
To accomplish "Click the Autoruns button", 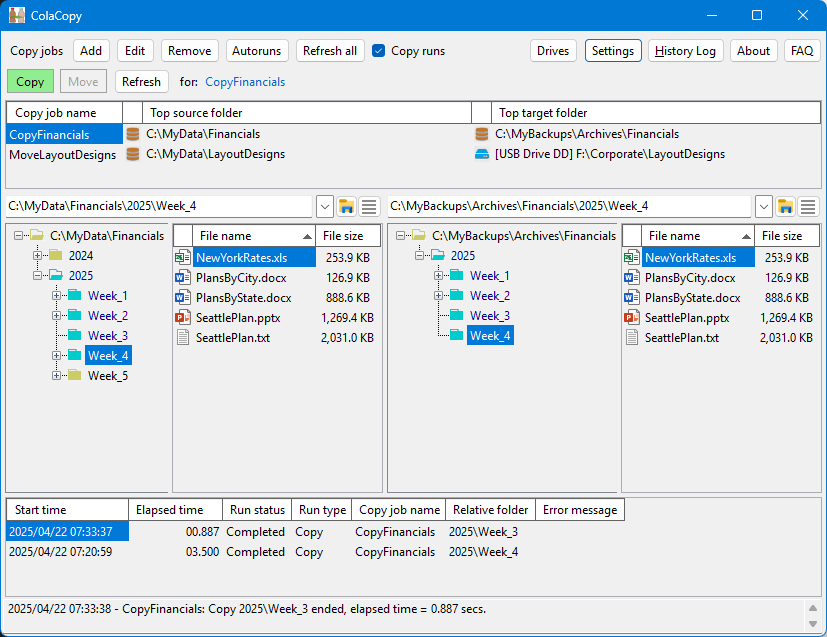I will pyautogui.click(x=257, y=51).
